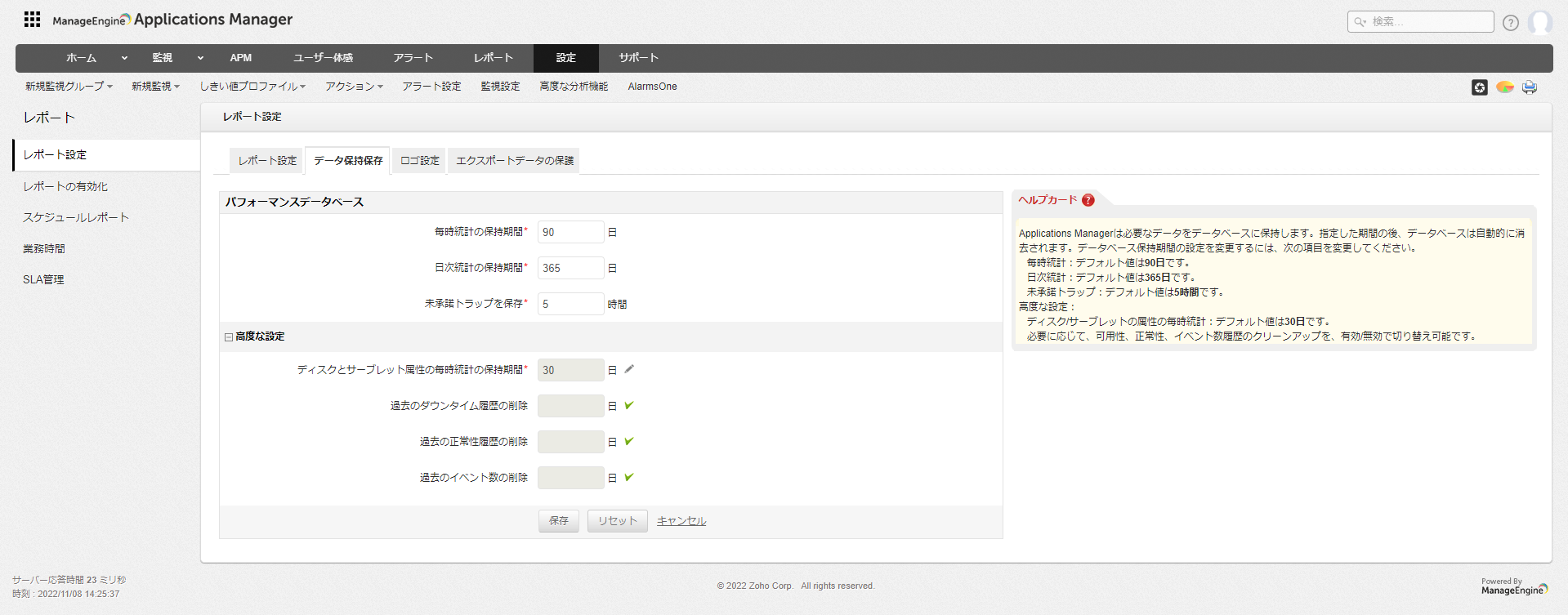This screenshot has width=1568, height=615.
Task: Toggle checkmark for 過去のダウンタイム履歴の削除
Action: point(629,405)
